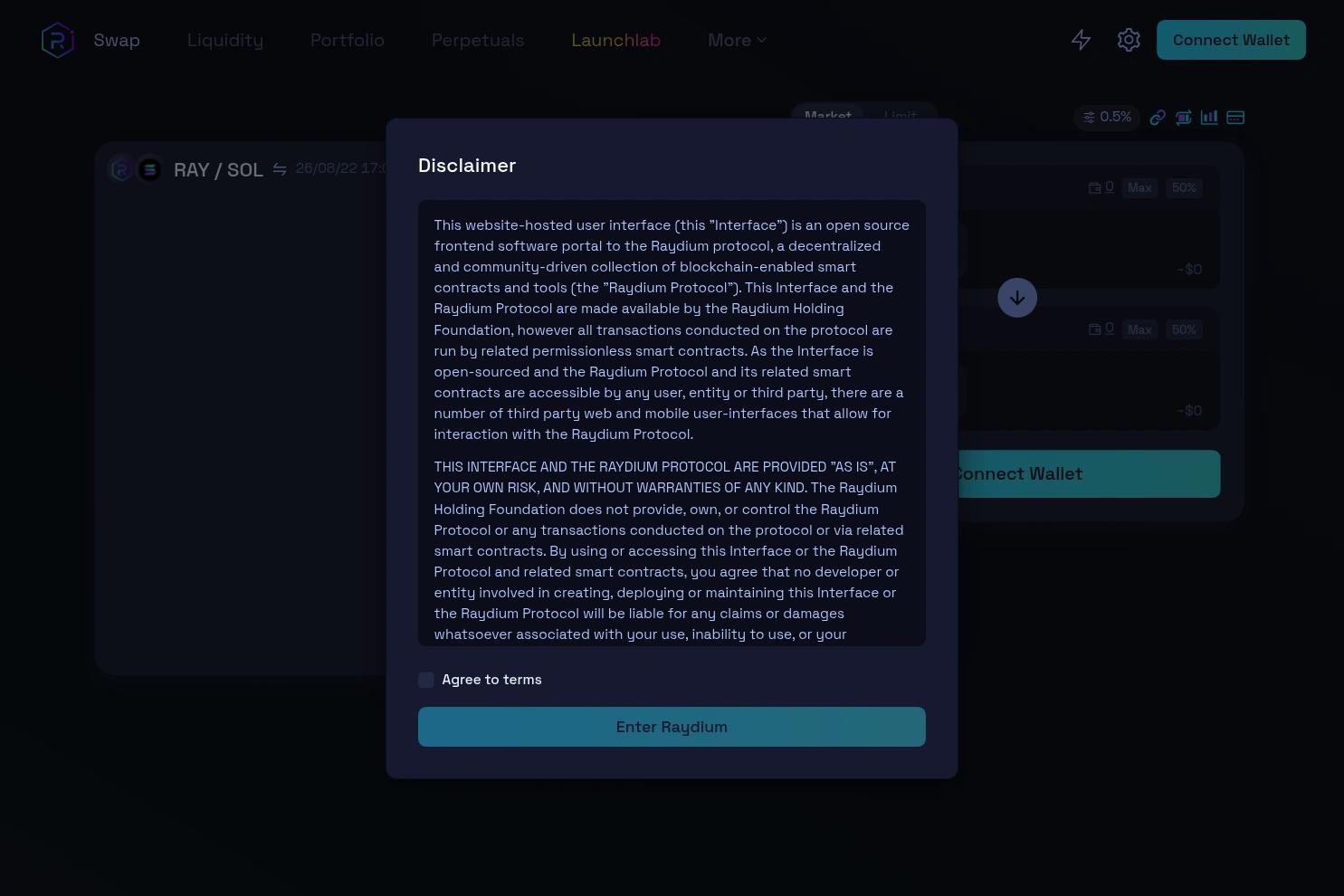This screenshot has height=896, width=1344.
Task: Click the wallet balance icon in the lower token box
Action: point(1095,329)
